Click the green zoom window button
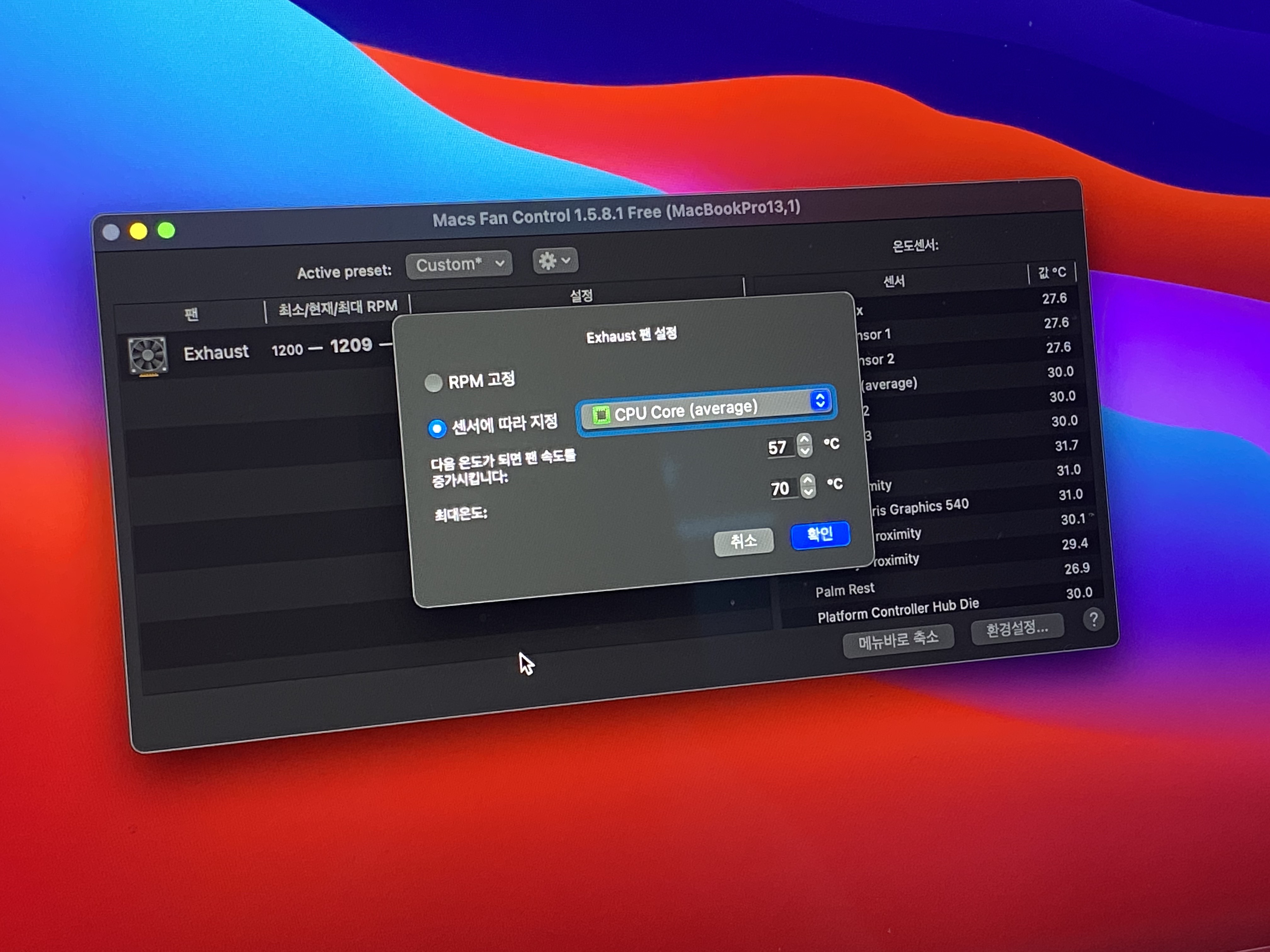This screenshot has width=1270, height=952. pyautogui.click(x=167, y=230)
